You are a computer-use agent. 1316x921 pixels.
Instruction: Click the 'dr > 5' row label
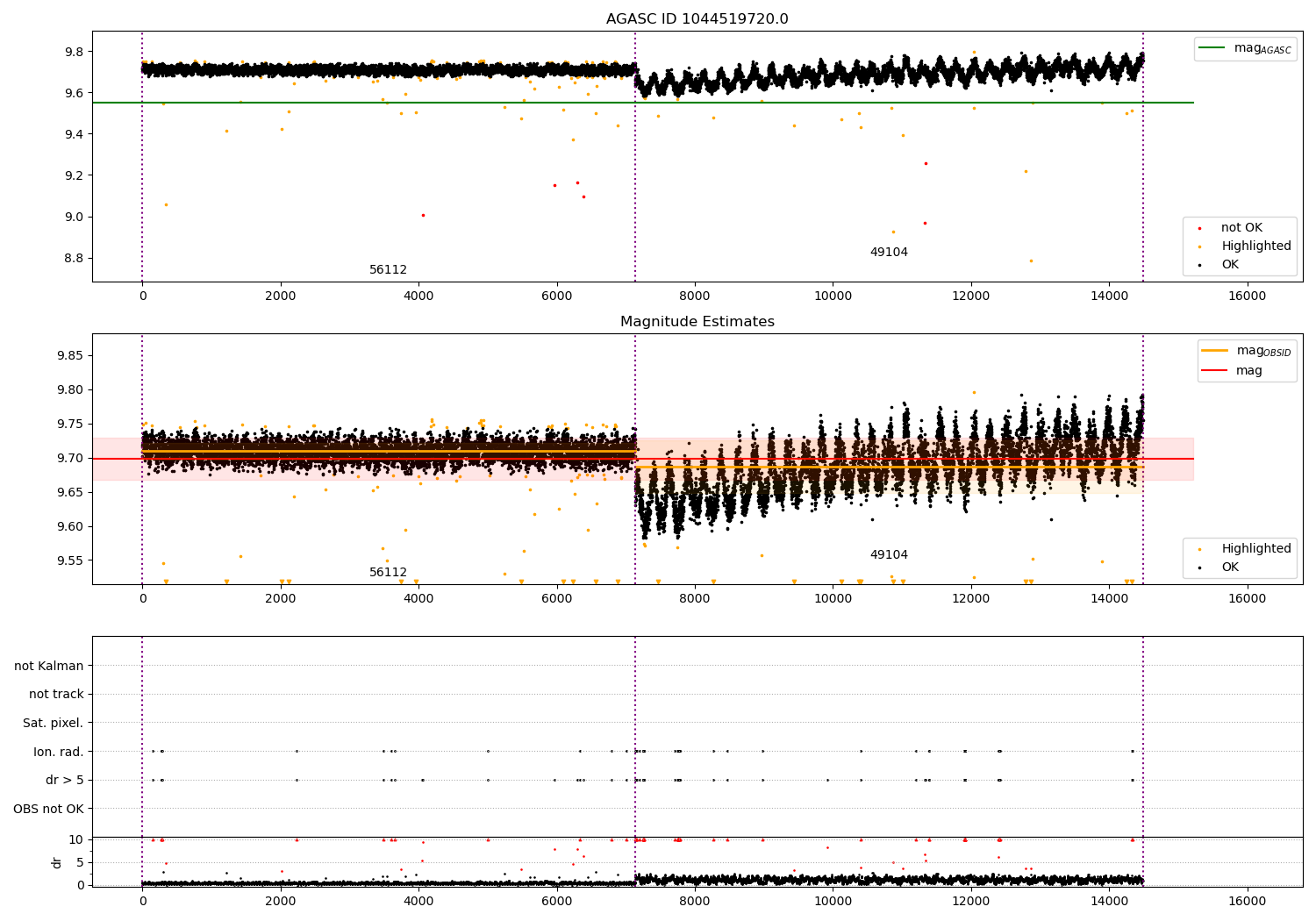(x=65, y=781)
